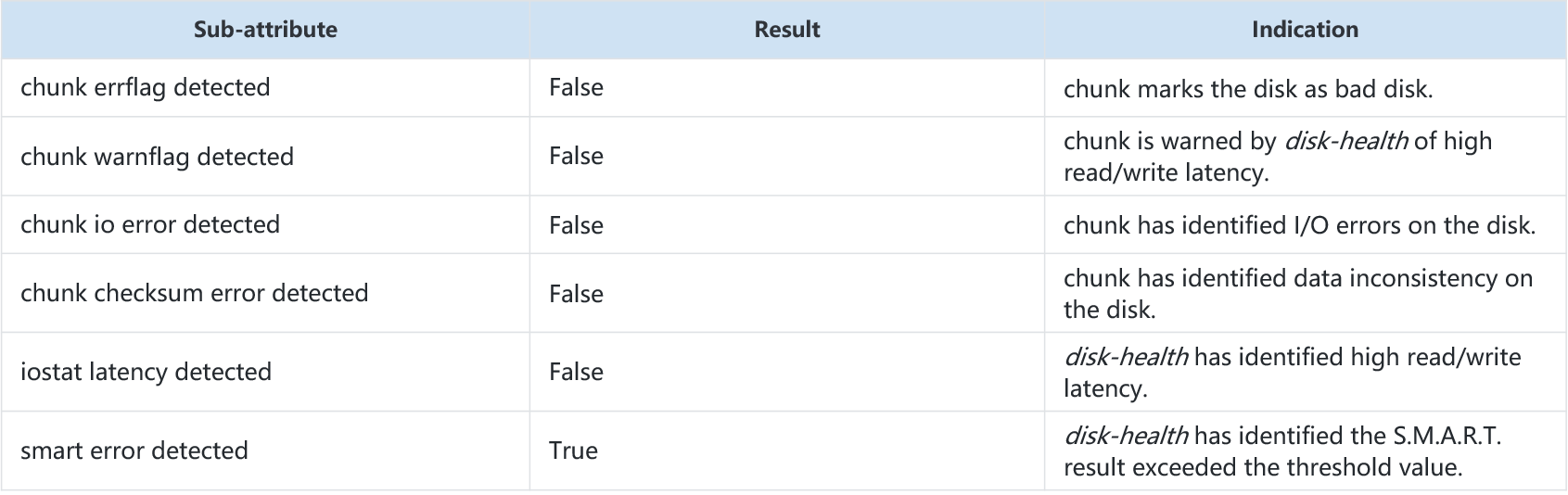Click the disk-health text in S.M.A.R.T. indication
Viewport: 1568px width, 495px height.
1126,436
